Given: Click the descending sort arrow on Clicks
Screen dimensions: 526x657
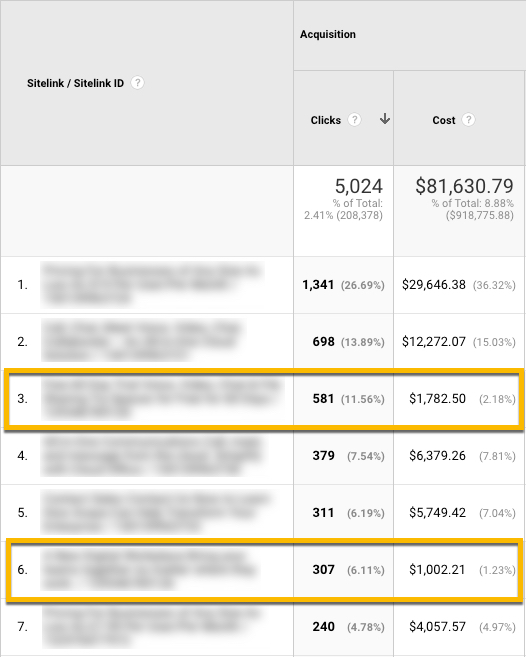Looking at the screenshot, I should (385, 119).
